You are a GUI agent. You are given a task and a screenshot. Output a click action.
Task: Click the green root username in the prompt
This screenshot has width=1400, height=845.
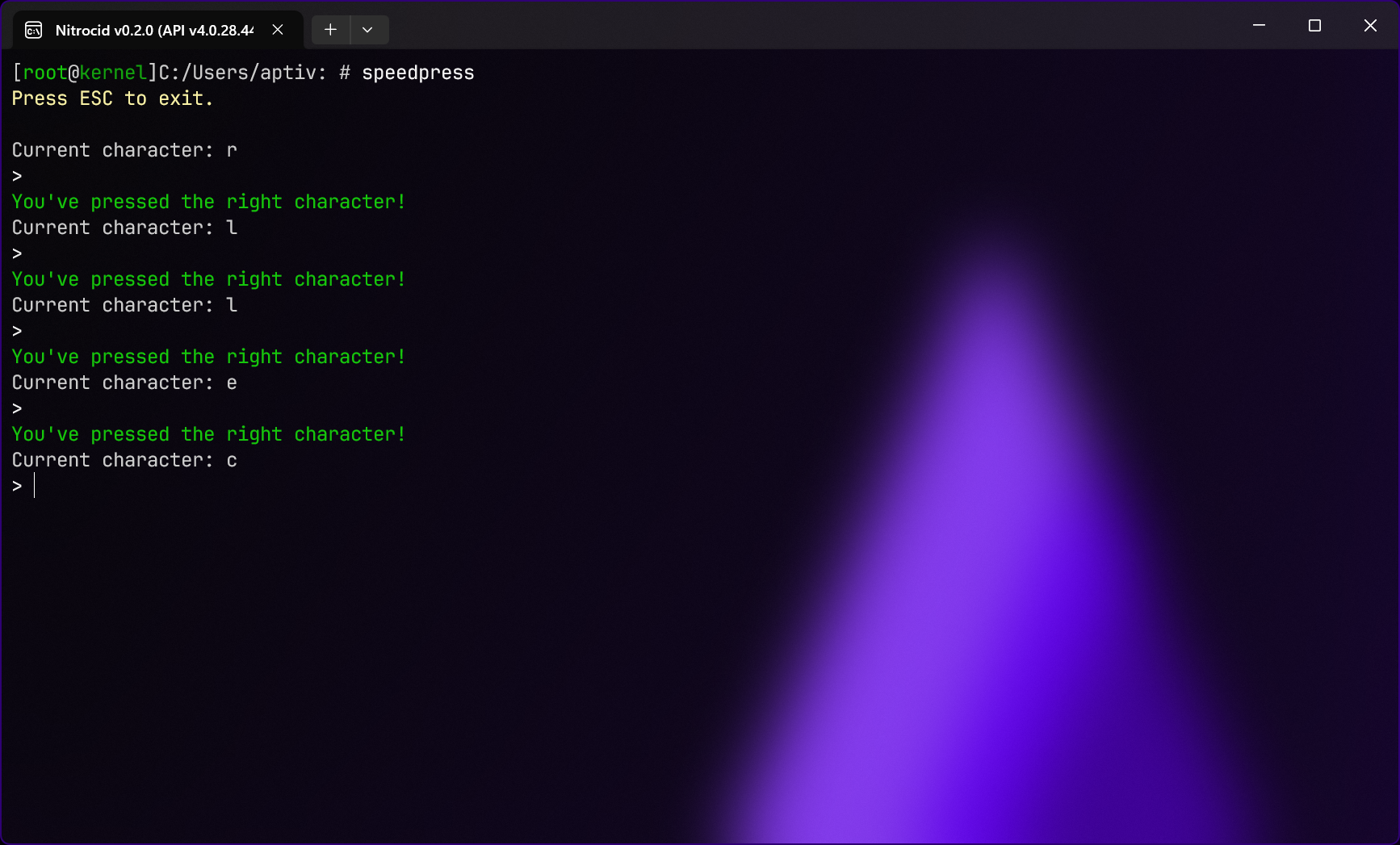tap(45, 73)
